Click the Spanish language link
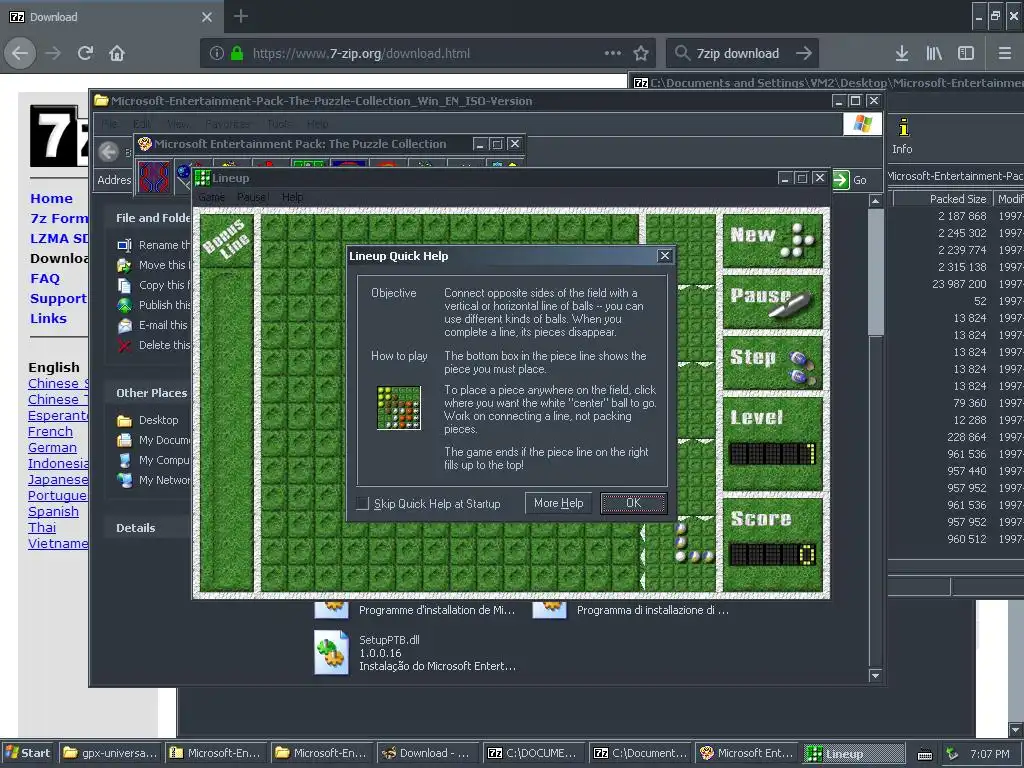1024x768 pixels. (53, 511)
